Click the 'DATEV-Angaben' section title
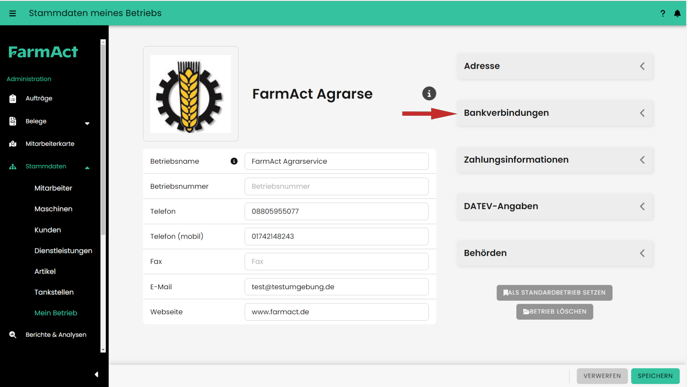The width and height of the screenshot is (688, 387). [x=501, y=206]
